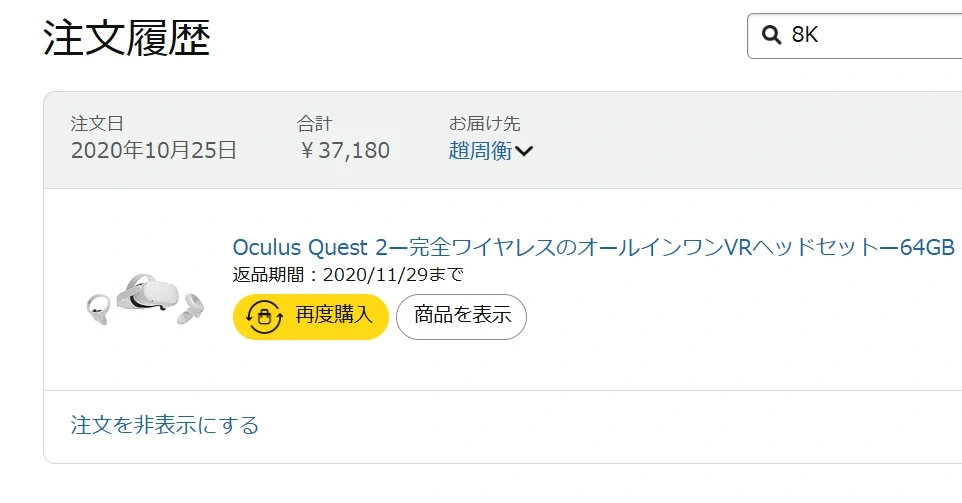Click the 合計 label
Viewport: 962px width, 503px height.
click(314, 124)
